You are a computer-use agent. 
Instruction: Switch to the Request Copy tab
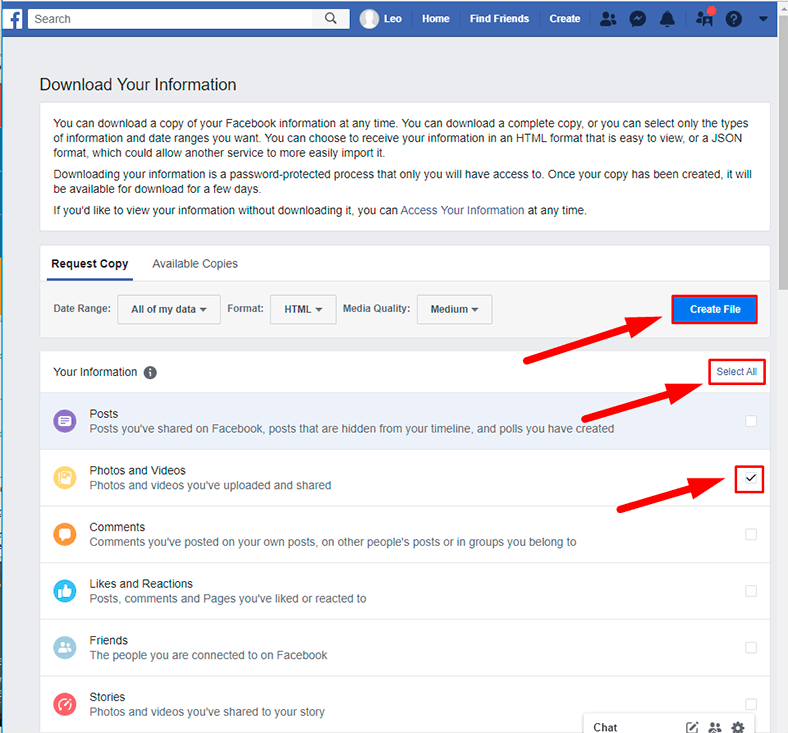click(89, 264)
